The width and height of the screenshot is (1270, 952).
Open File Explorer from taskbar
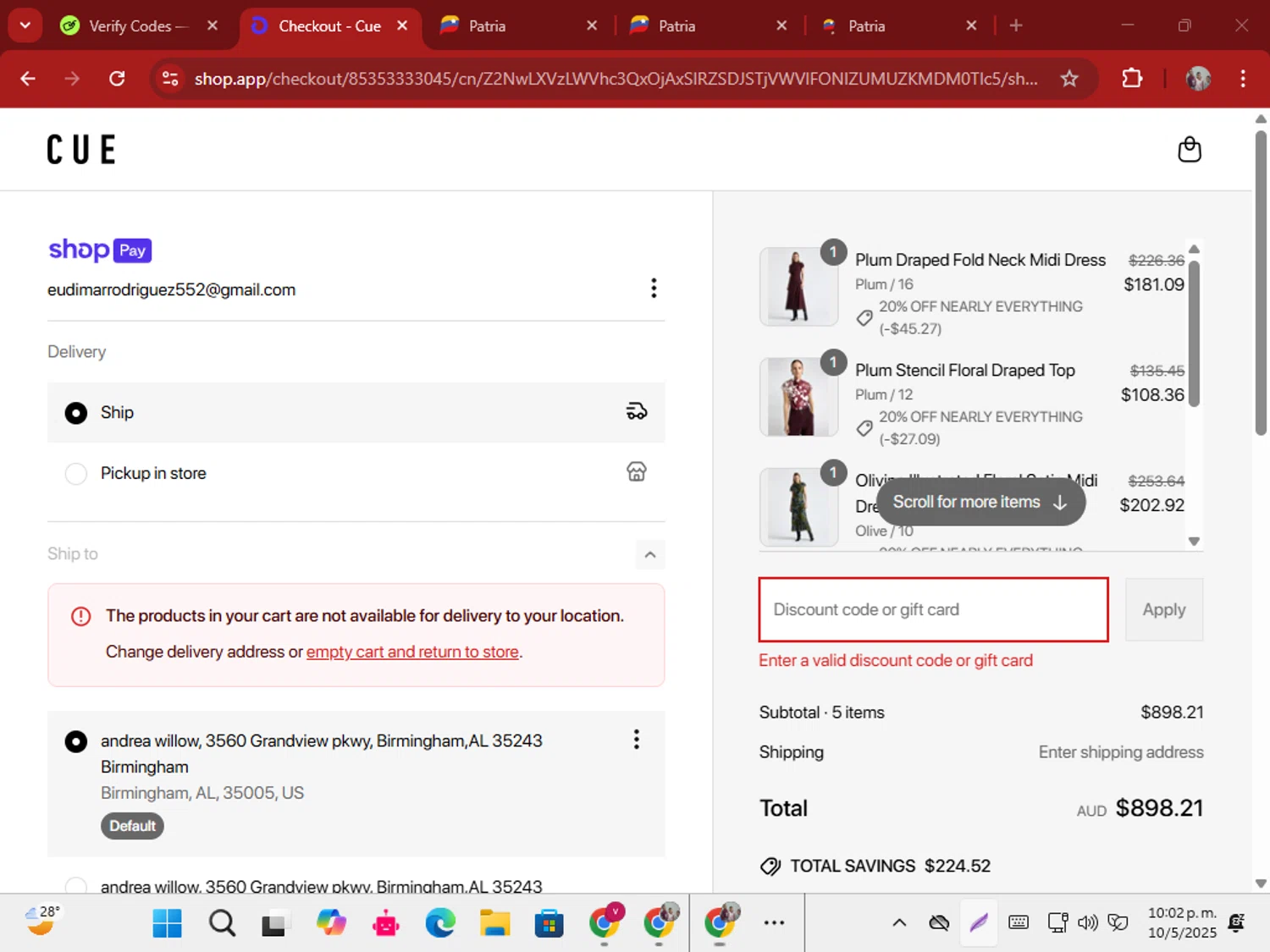[x=494, y=923]
